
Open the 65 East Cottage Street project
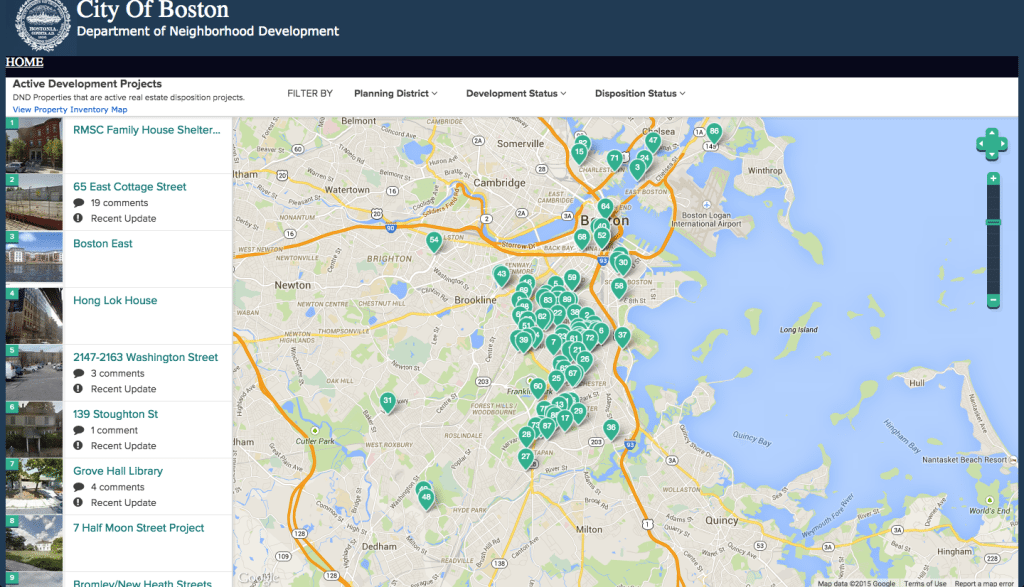click(x=130, y=187)
